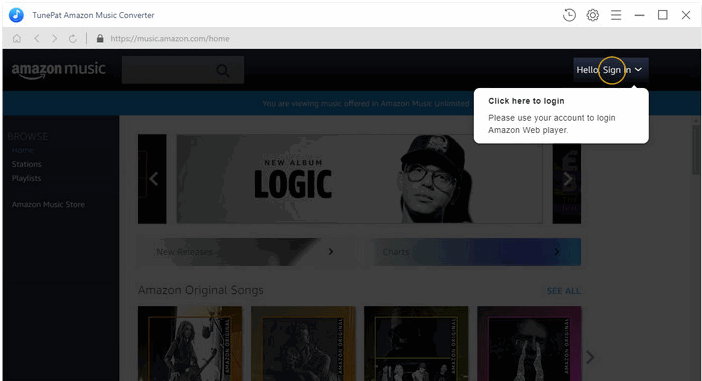The height and width of the screenshot is (381, 702).
Task: Open Amazon Music Store link
Action: coord(48,204)
